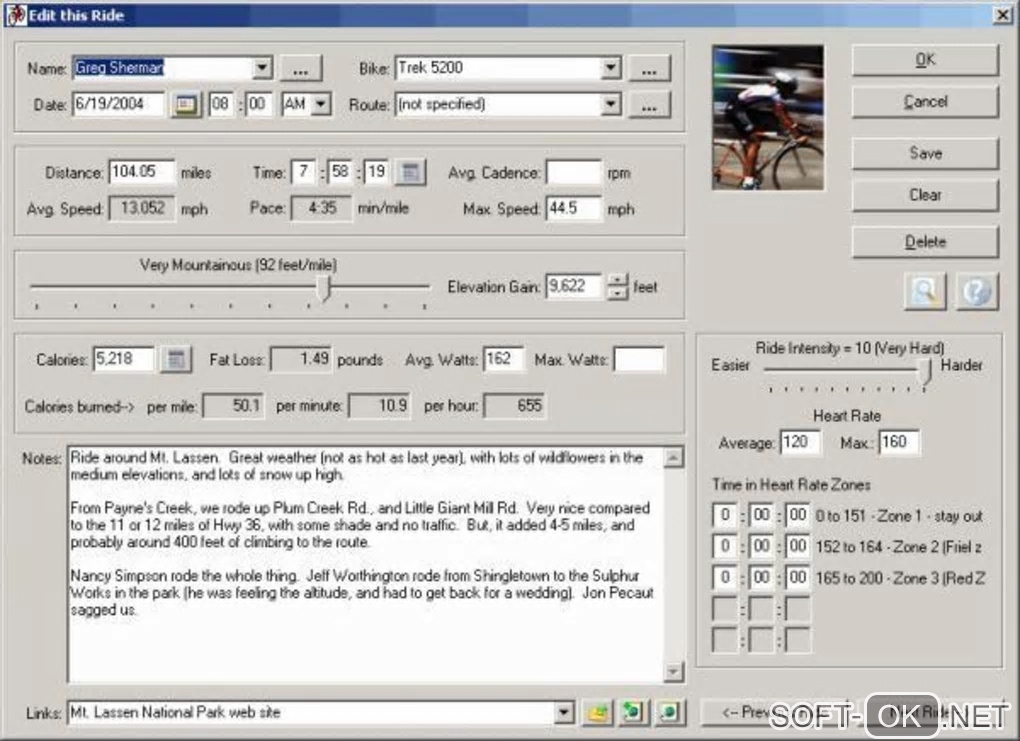
Task: Click the magnifier search icon button
Action: click(925, 291)
